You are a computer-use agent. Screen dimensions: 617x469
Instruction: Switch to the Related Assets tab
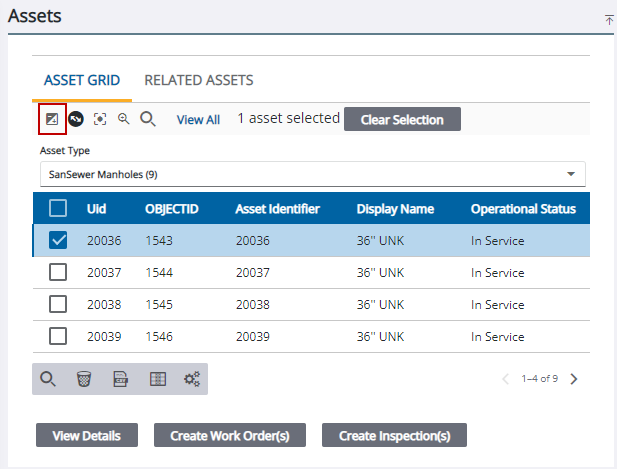tap(198, 80)
